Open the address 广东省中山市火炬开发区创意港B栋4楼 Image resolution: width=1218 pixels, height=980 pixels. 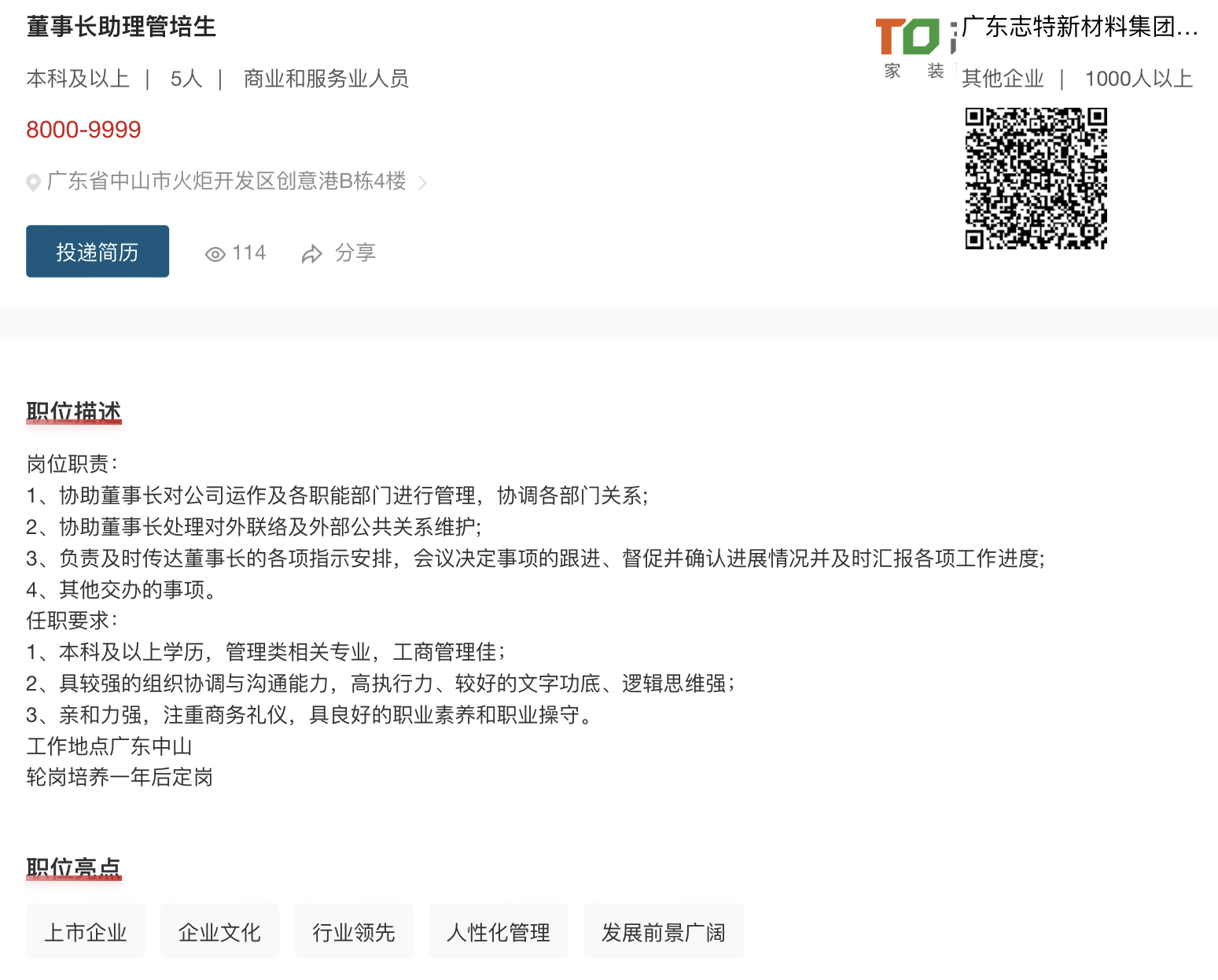[226, 181]
